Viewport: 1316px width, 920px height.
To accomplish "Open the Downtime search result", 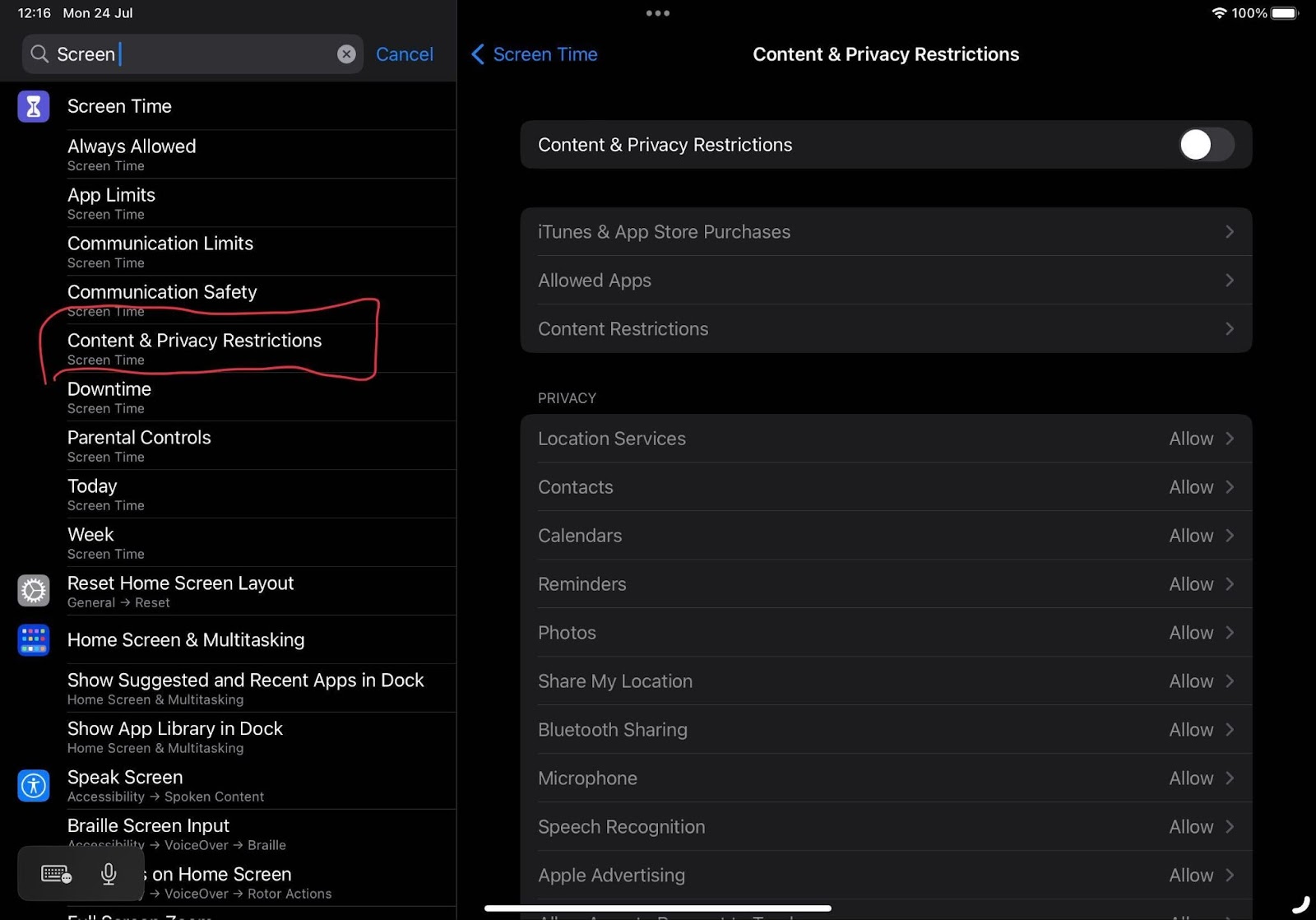I will [228, 397].
